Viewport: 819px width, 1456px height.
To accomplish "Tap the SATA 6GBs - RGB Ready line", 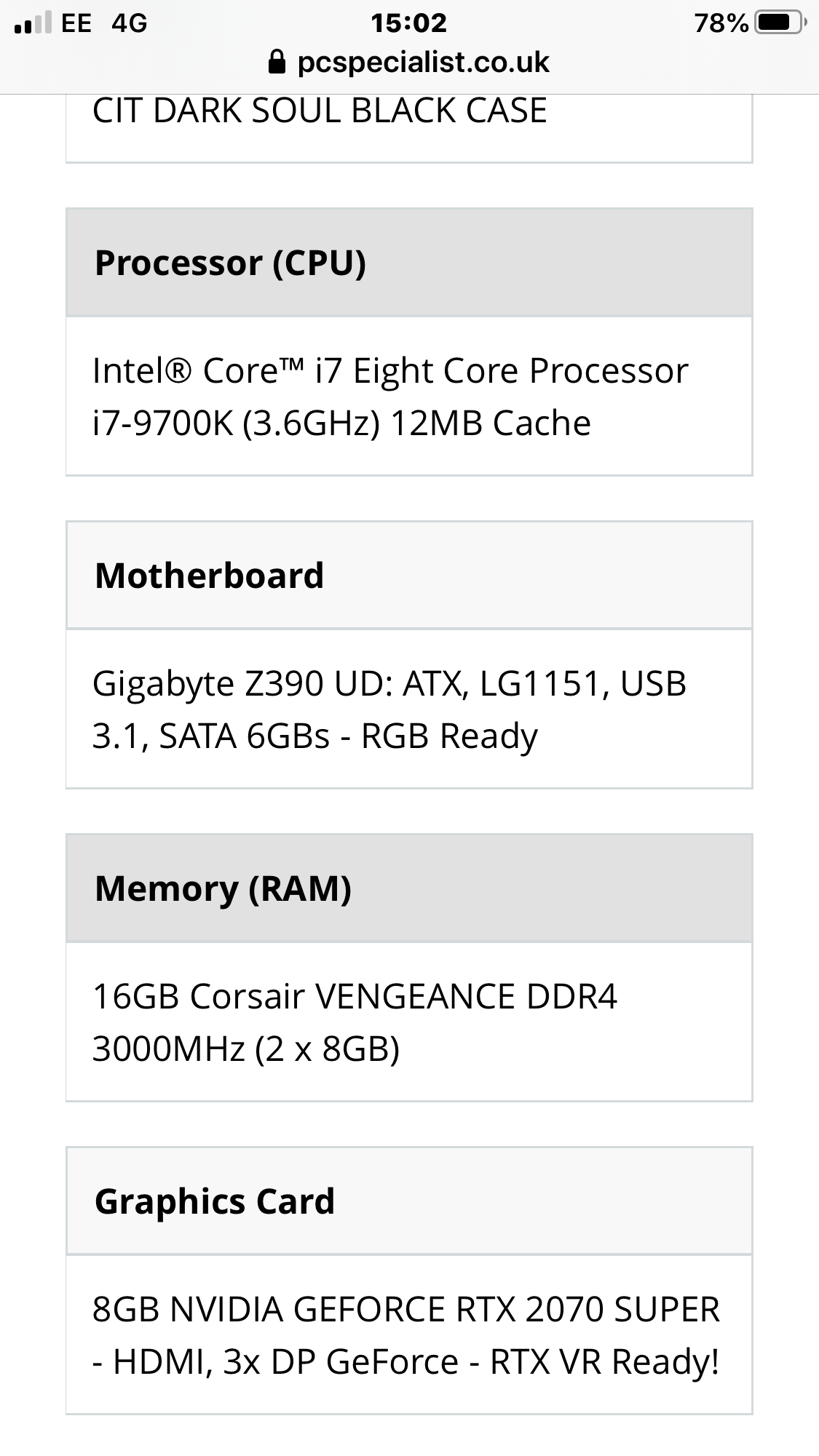I will [x=314, y=736].
